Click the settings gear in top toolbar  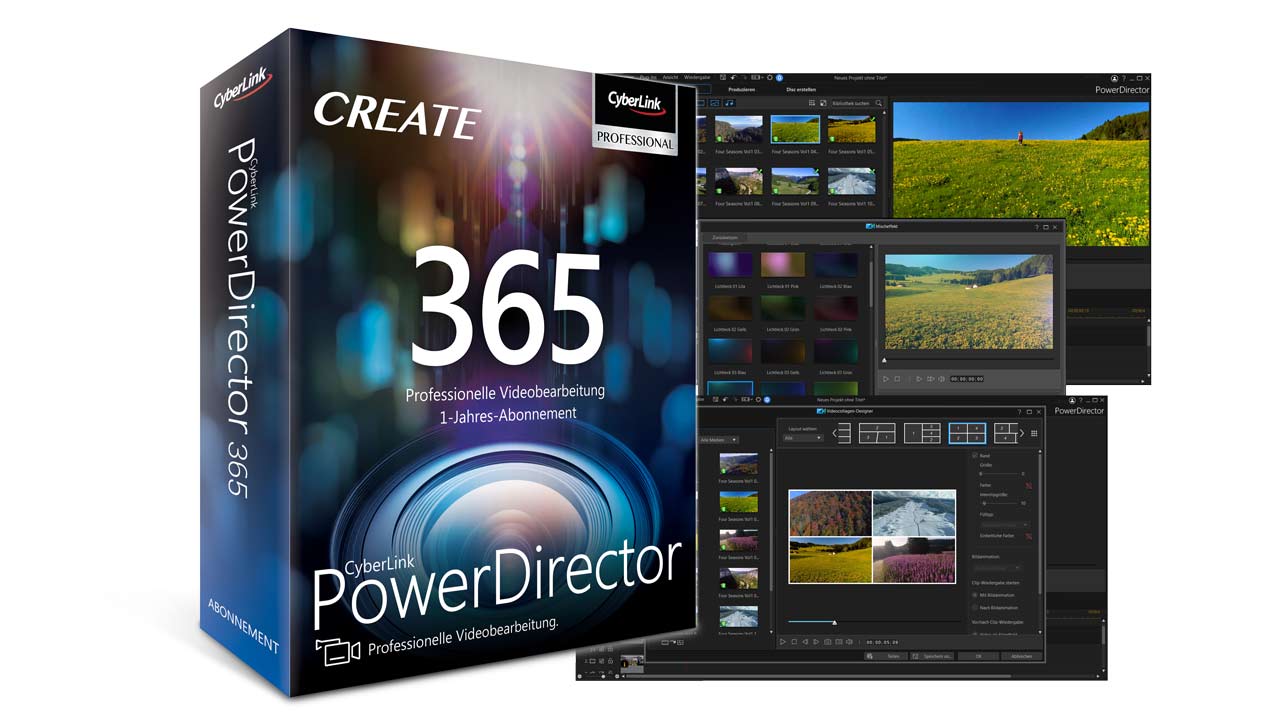pos(769,77)
